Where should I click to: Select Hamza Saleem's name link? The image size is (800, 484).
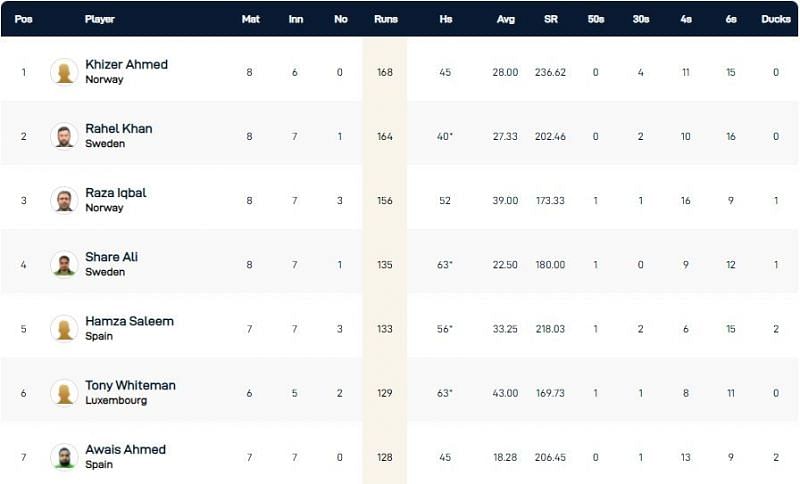tap(129, 321)
